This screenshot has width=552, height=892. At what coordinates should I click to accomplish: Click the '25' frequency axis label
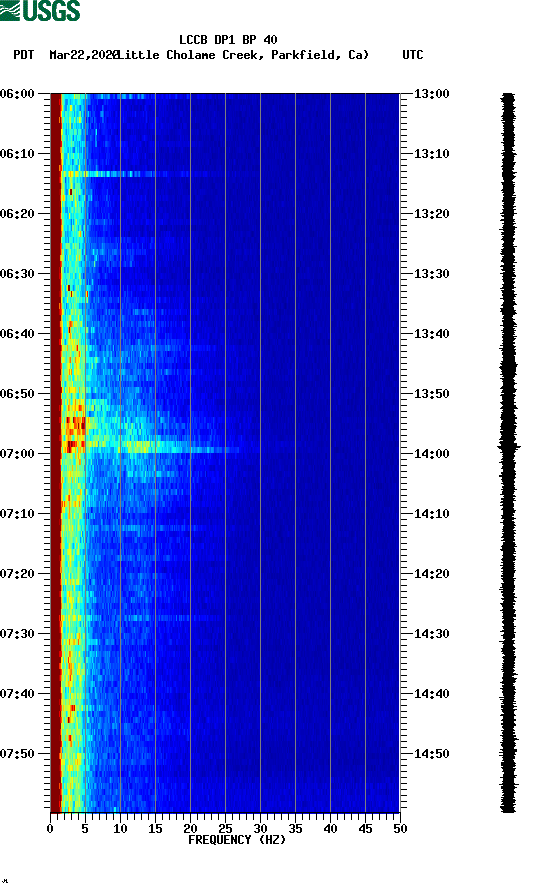click(225, 829)
